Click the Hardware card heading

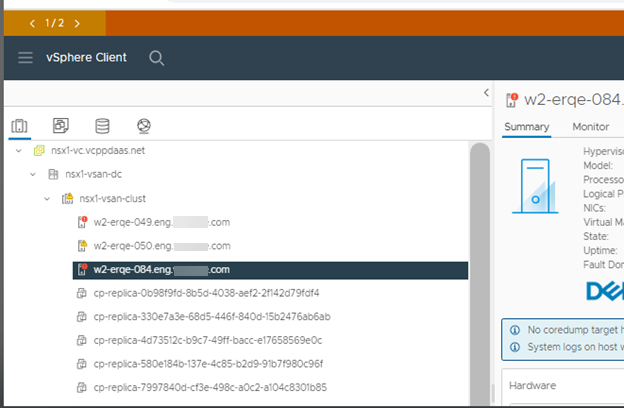(532, 386)
